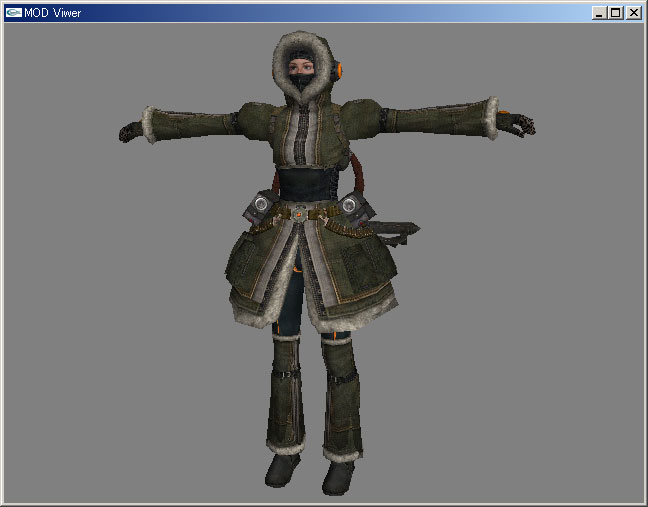Image resolution: width=648 pixels, height=507 pixels.
Task: Click the gloved hand on the left side
Action: pyautogui.click(x=131, y=131)
